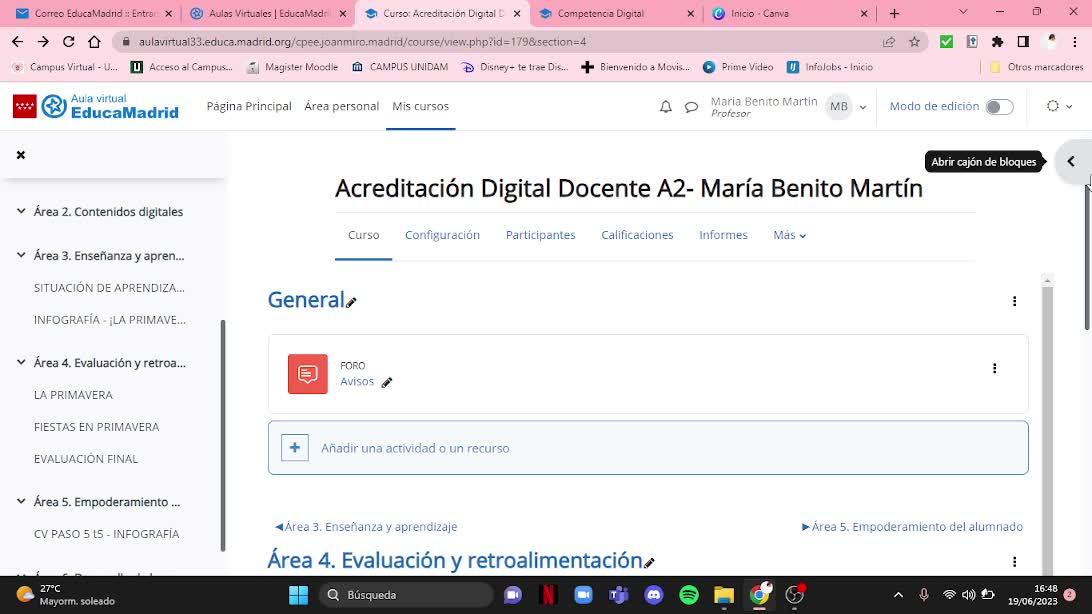Click the pencil icon next to General
Viewport: 1092px width, 614px height.
pyautogui.click(x=352, y=302)
